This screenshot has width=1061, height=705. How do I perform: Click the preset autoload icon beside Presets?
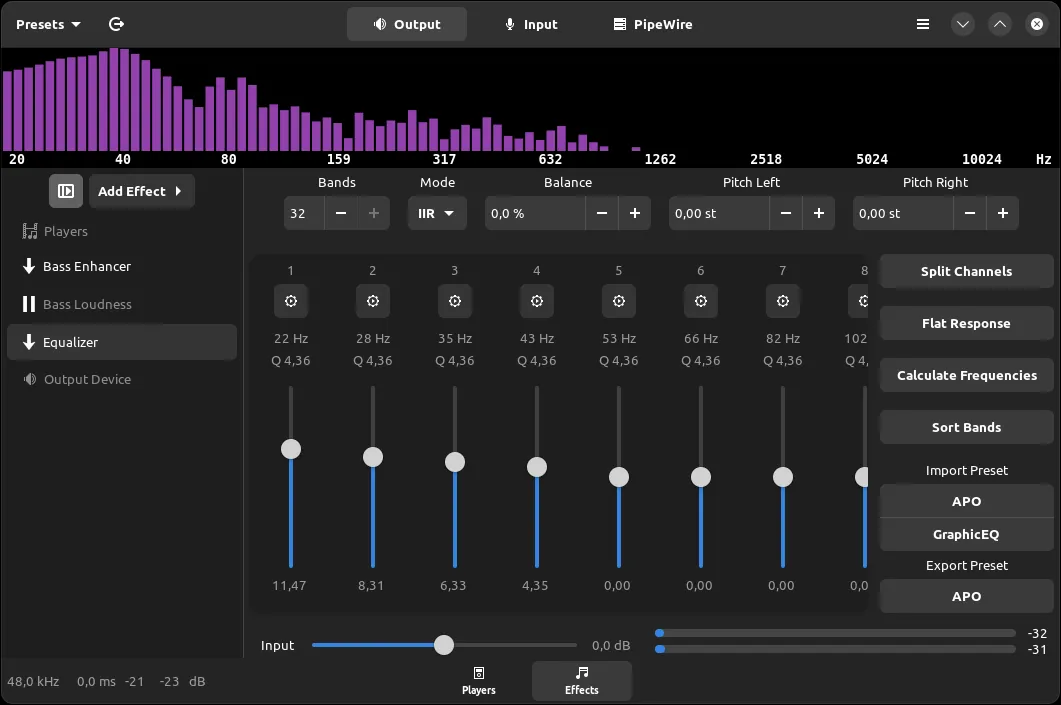click(x=116, y=24)
